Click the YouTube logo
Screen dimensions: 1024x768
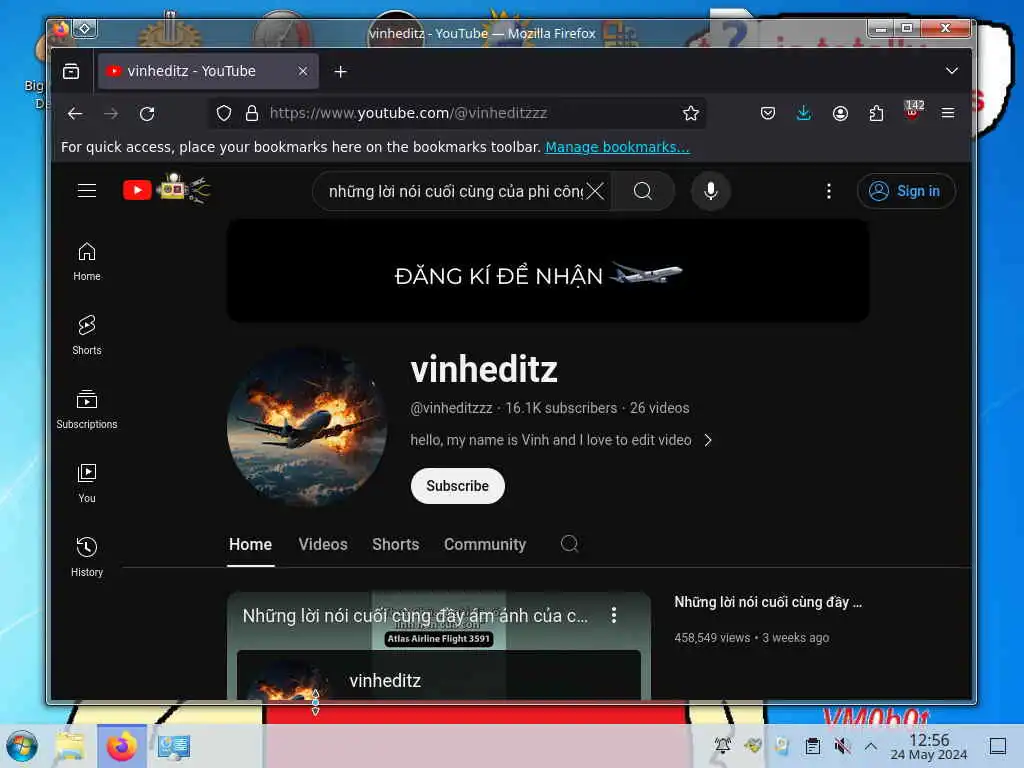[x=167, y=189]
